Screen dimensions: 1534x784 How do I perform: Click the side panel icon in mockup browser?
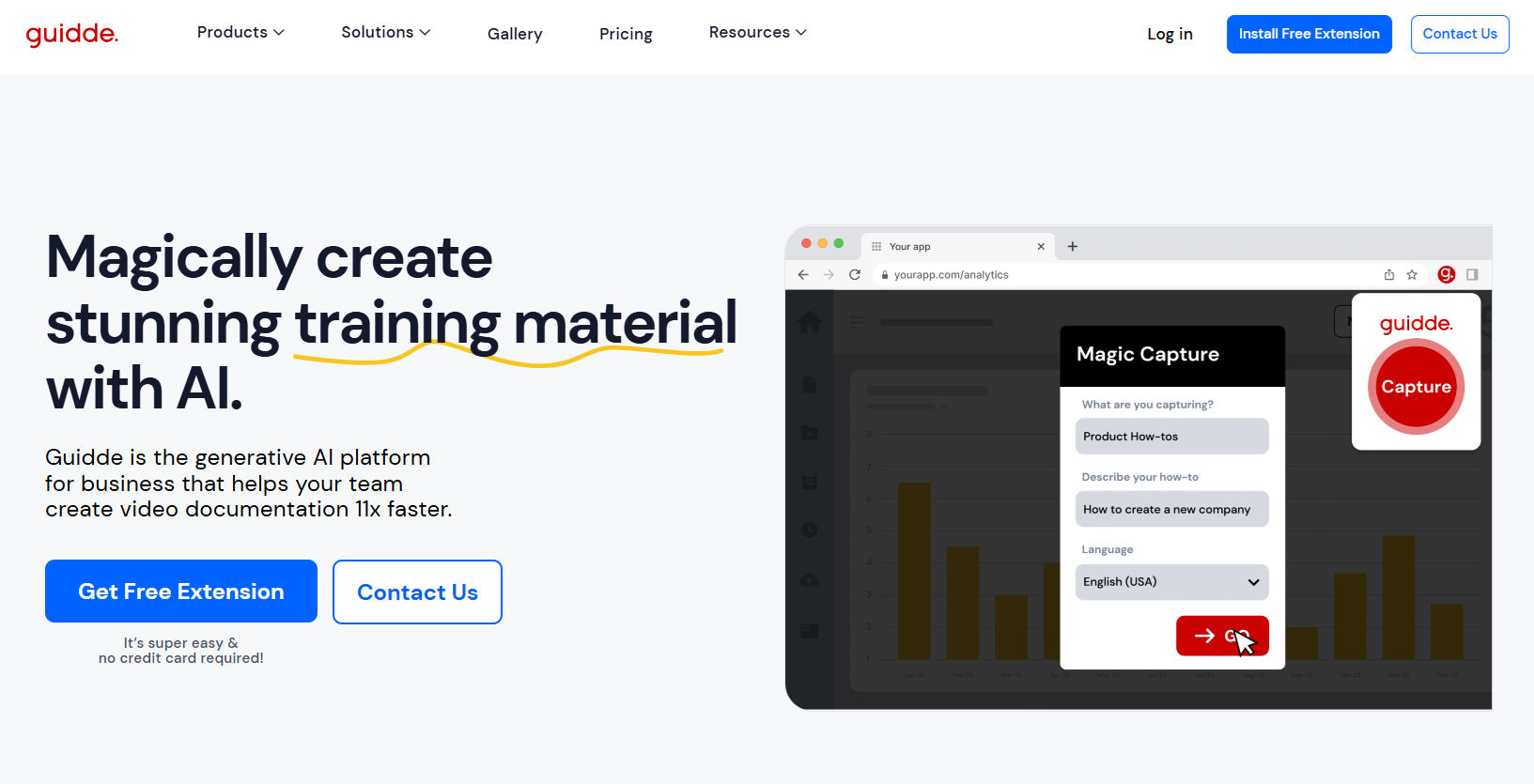tap(1472, 274)
